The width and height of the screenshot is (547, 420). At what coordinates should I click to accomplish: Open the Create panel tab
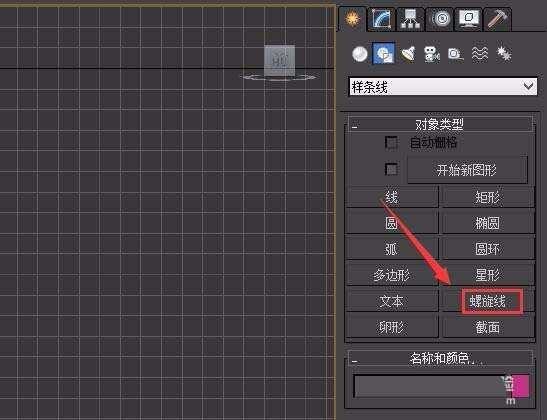(353, 18)
